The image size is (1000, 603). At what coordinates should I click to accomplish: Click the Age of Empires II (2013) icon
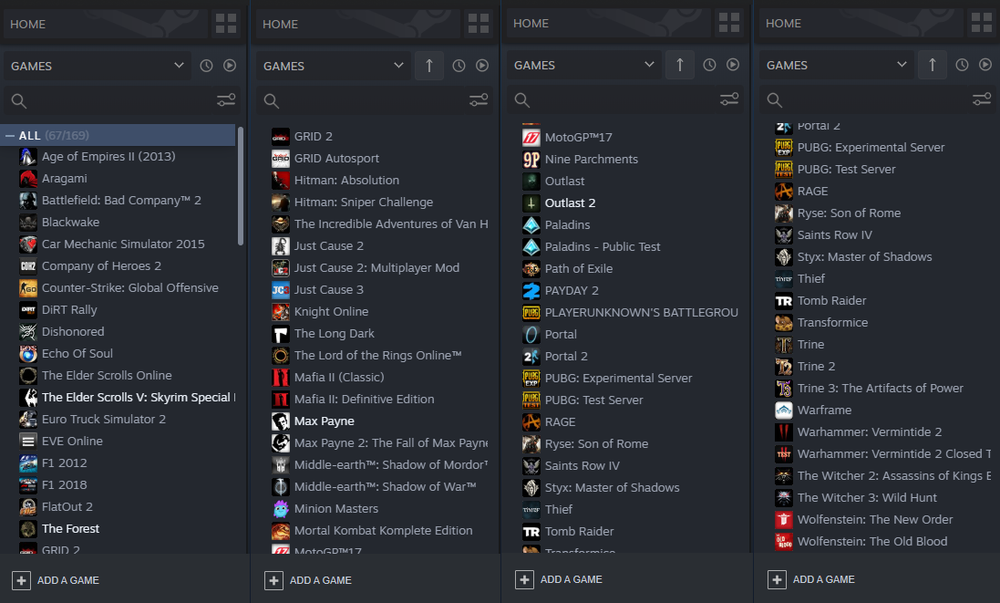pos(28,157)
